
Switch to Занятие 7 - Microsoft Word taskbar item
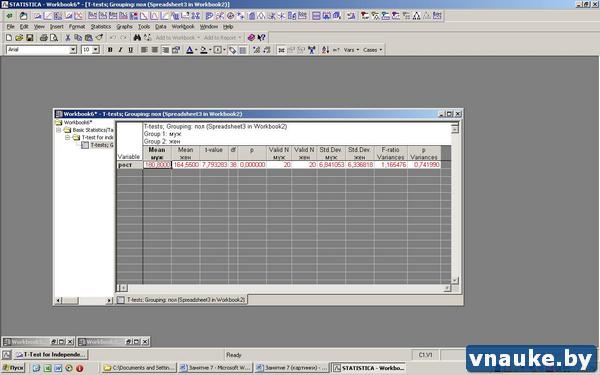point(215,368)
